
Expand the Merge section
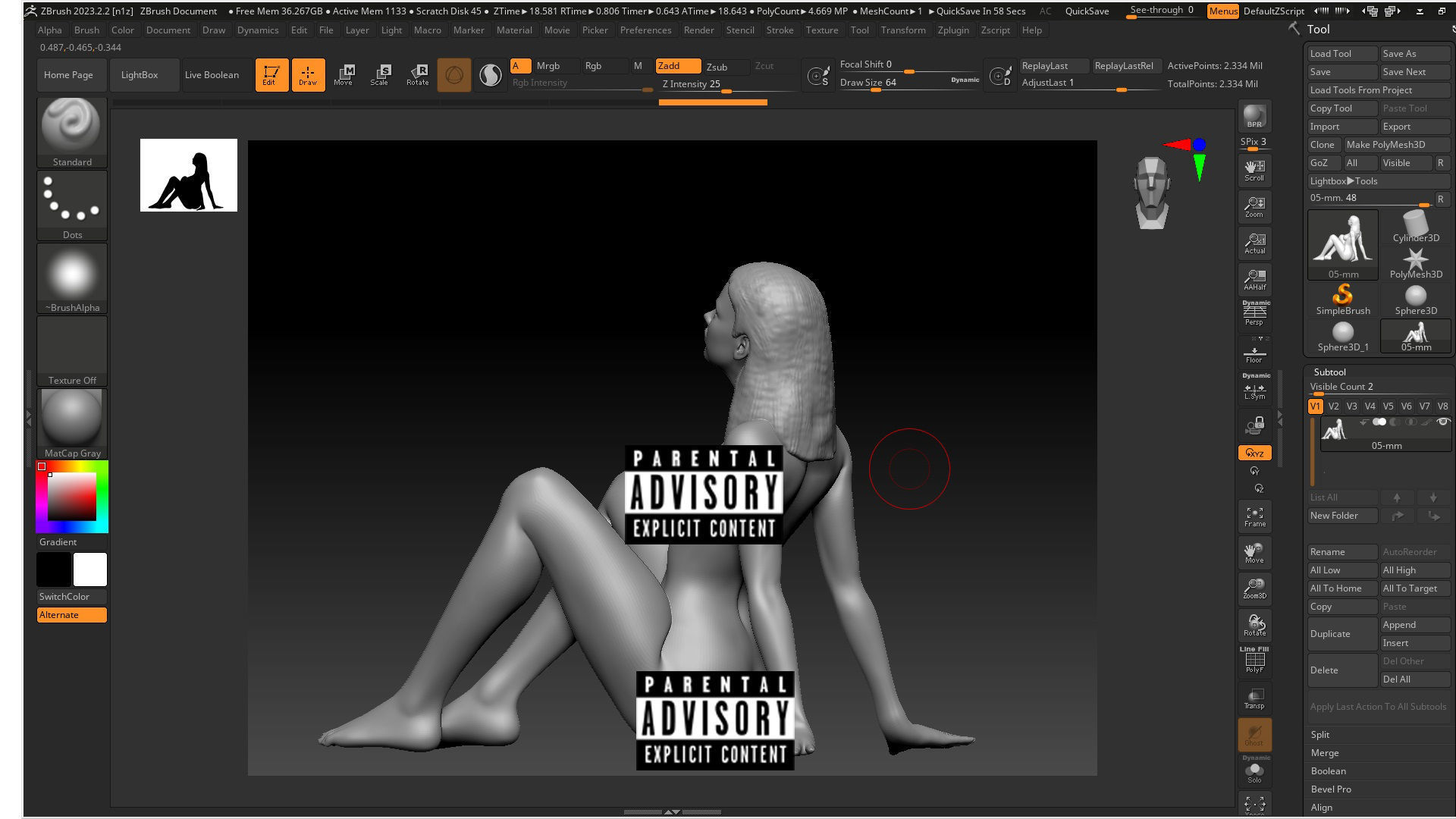(x=1325, y=752)
